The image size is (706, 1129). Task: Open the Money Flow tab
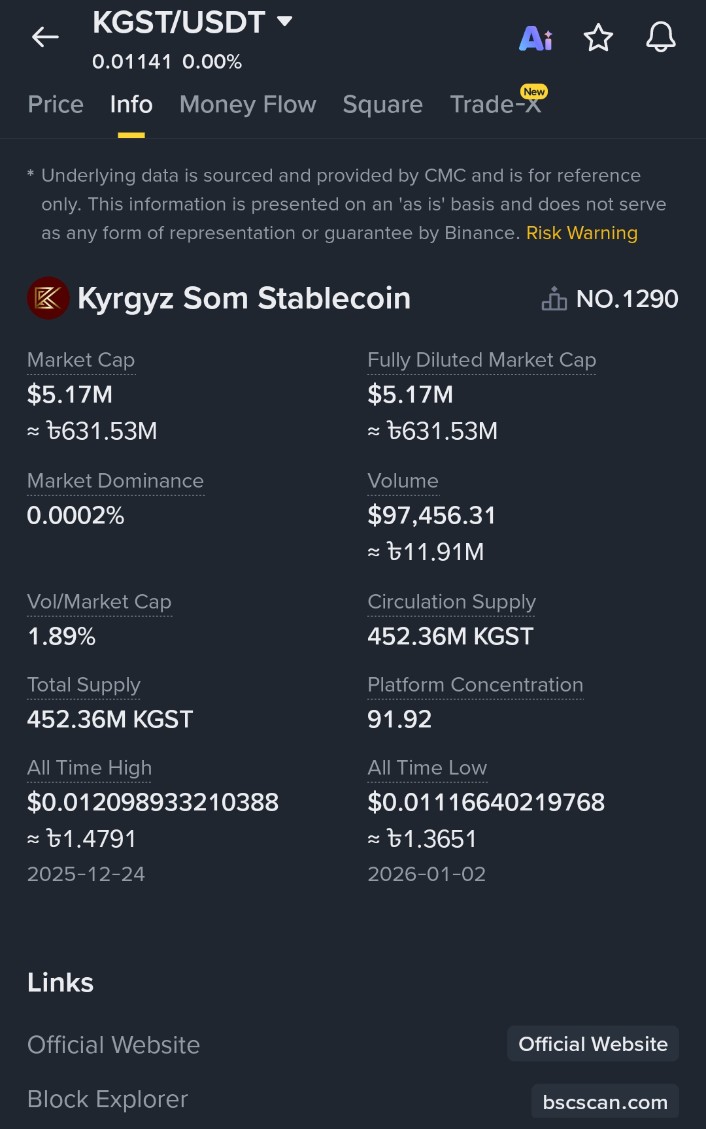248,104
